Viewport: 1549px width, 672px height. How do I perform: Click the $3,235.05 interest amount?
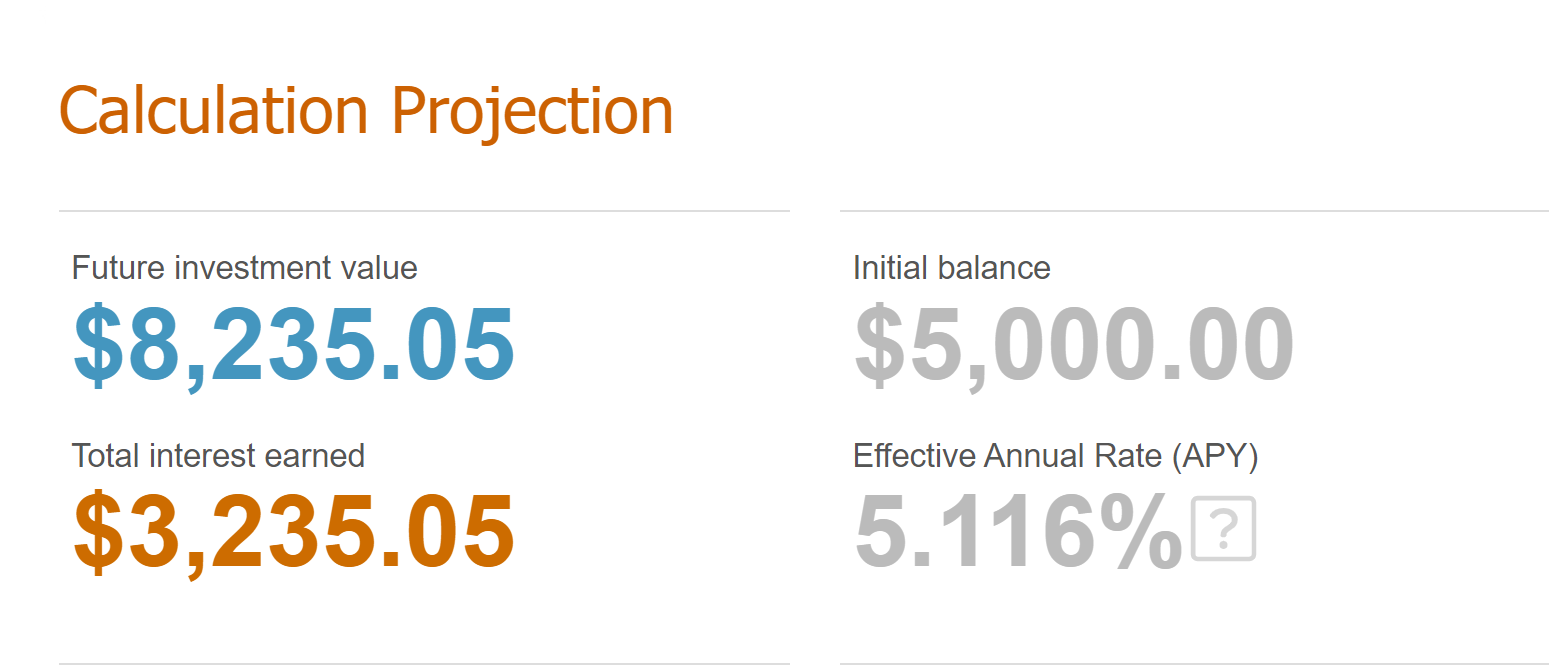point(294,532)
